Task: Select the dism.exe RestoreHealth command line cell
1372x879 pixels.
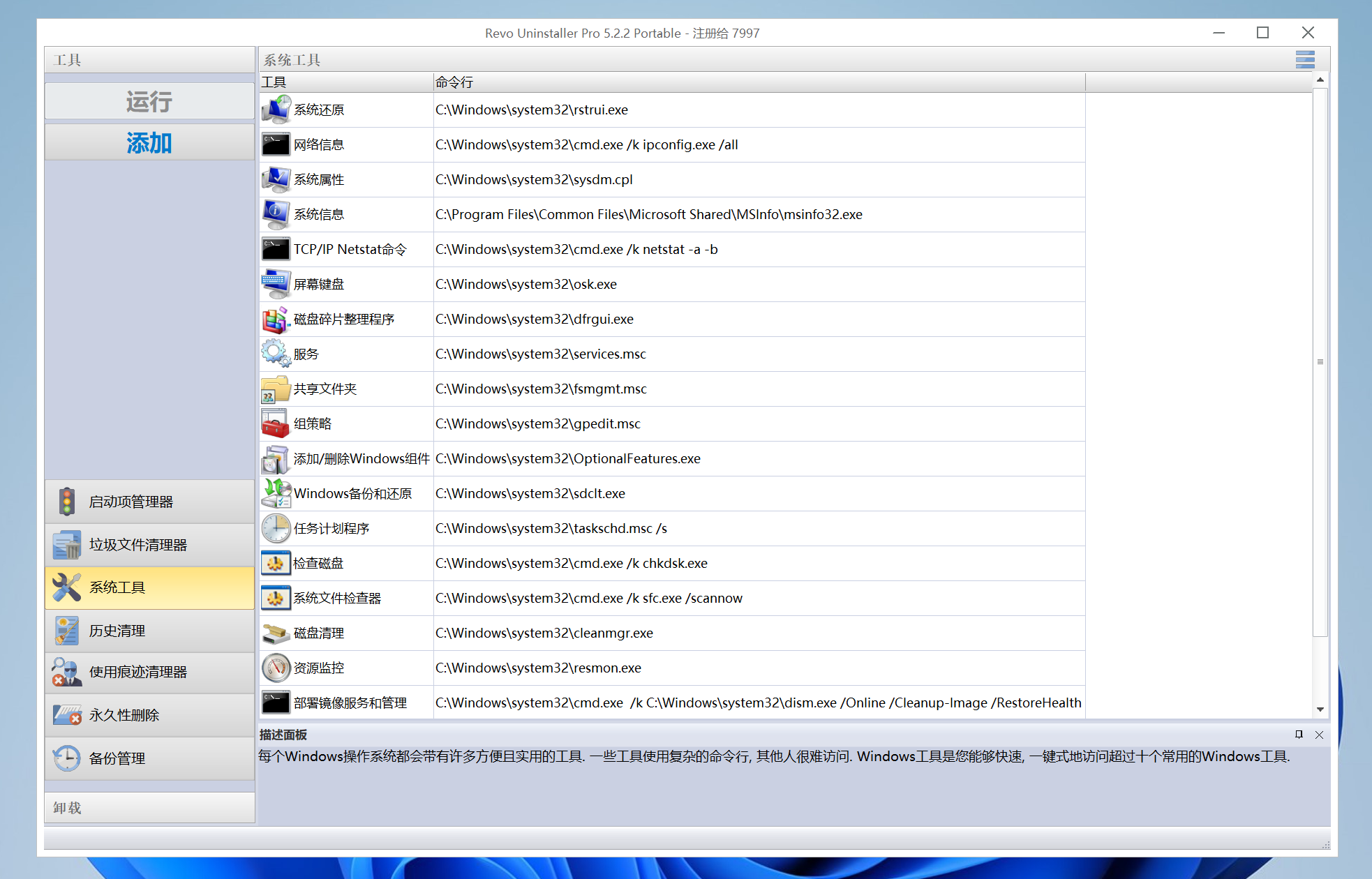Action: click(x=759, y=703)
